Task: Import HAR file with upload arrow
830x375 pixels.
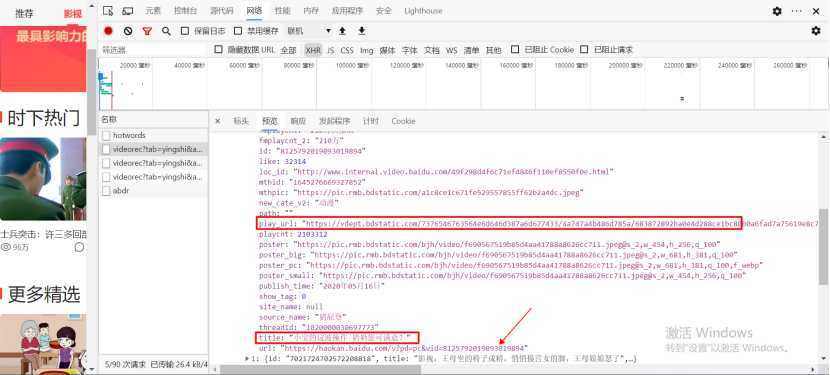Action: [x=342, y=31]
